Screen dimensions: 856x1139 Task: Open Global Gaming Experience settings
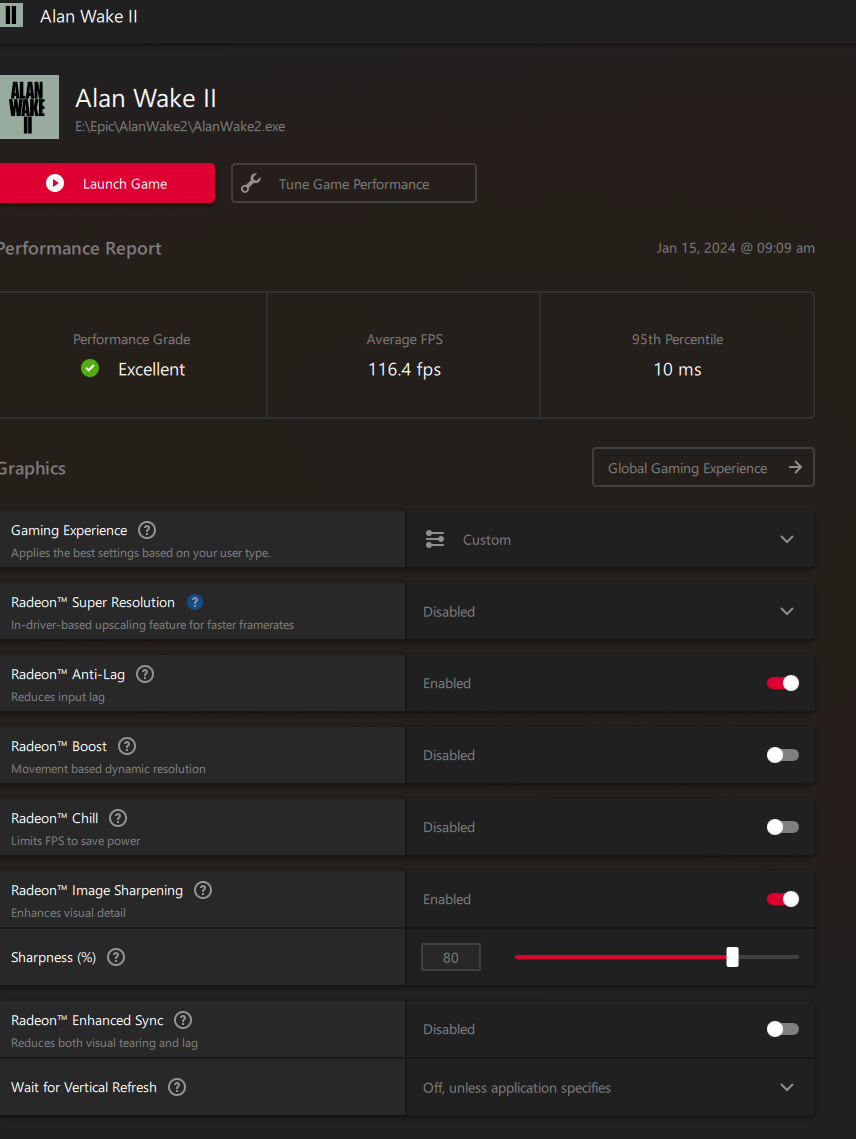coord(703,467)
